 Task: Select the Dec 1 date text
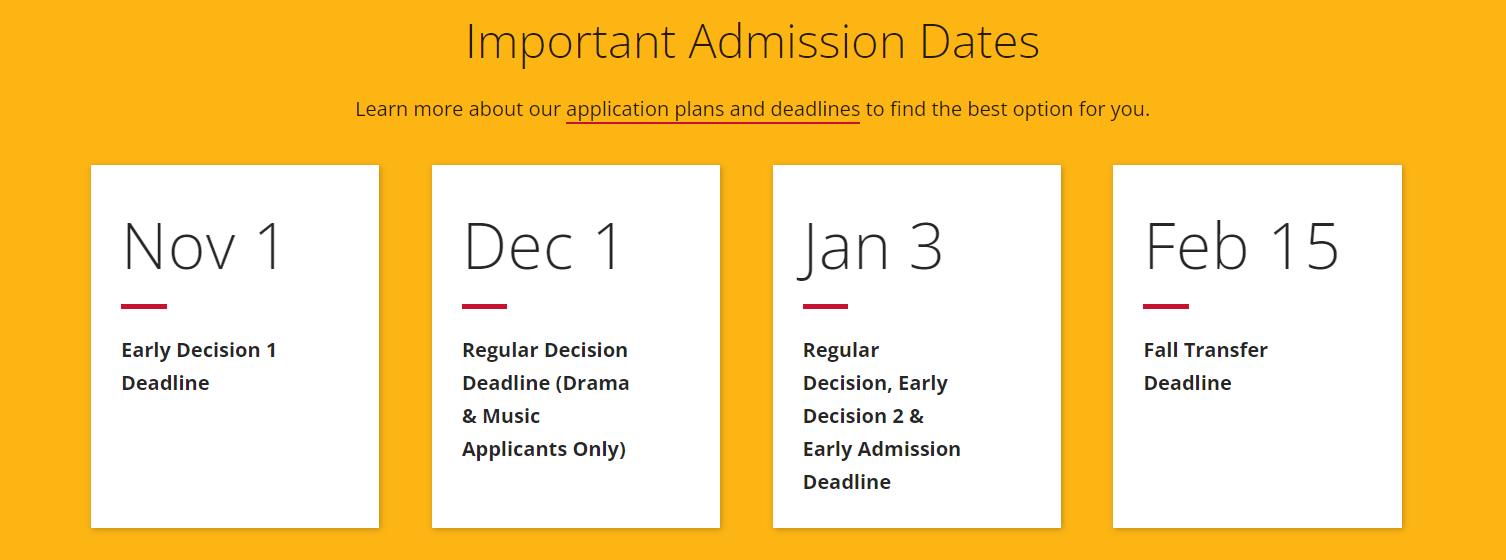coord(543,246)
